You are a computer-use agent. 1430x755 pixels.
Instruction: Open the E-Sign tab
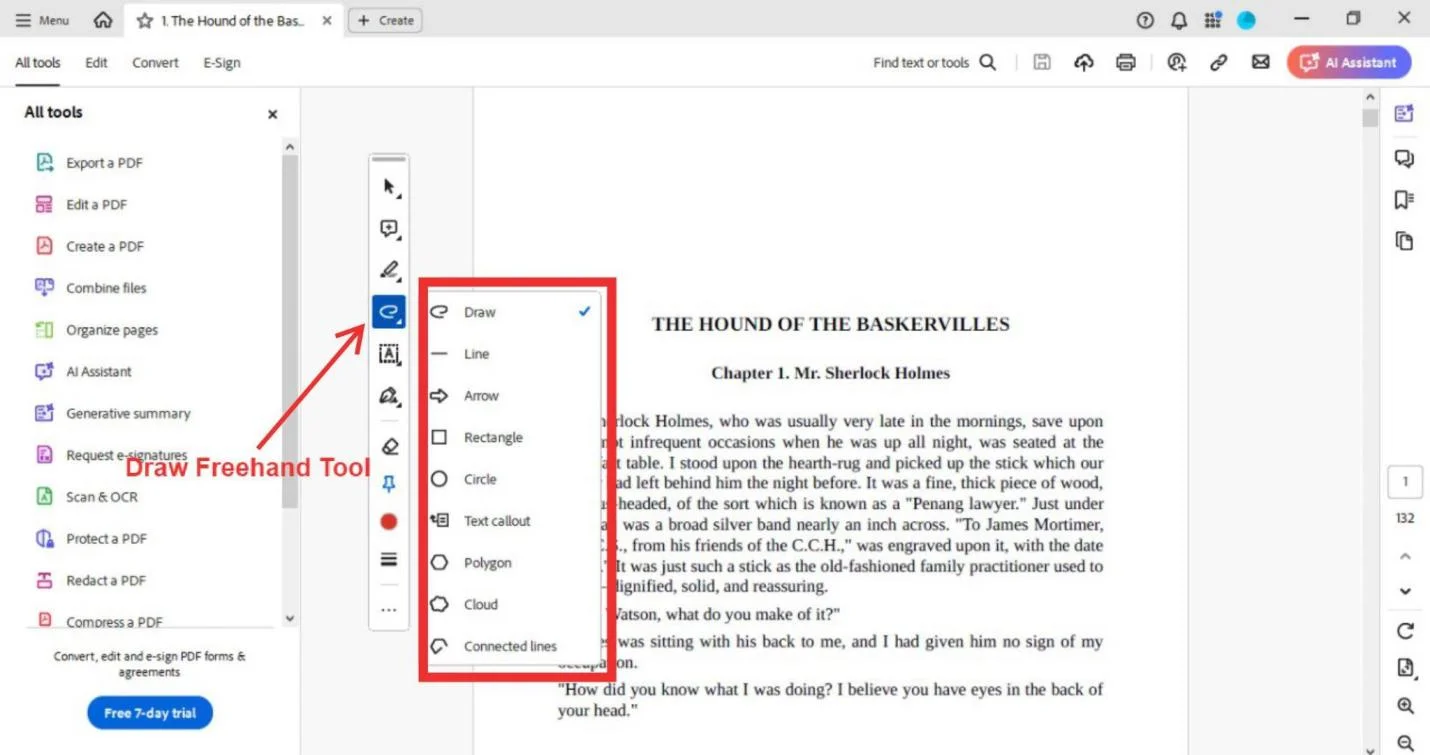coord(222,62)
